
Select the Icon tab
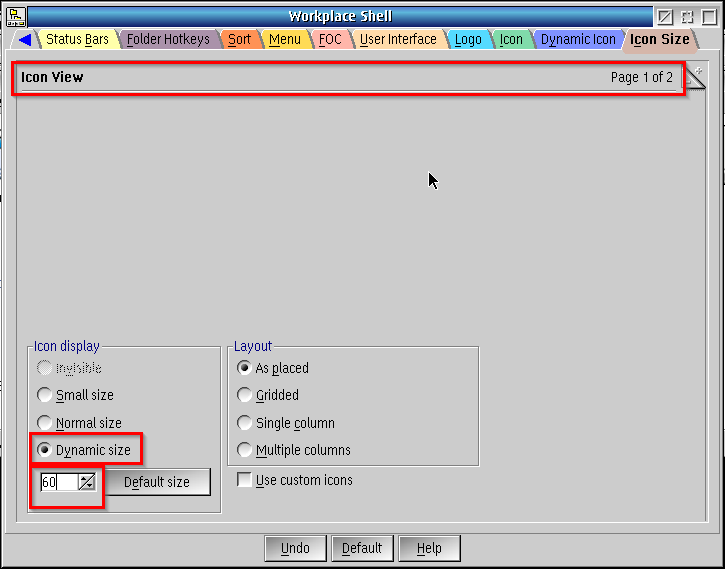pyautogui.click(x=511, y=40)
